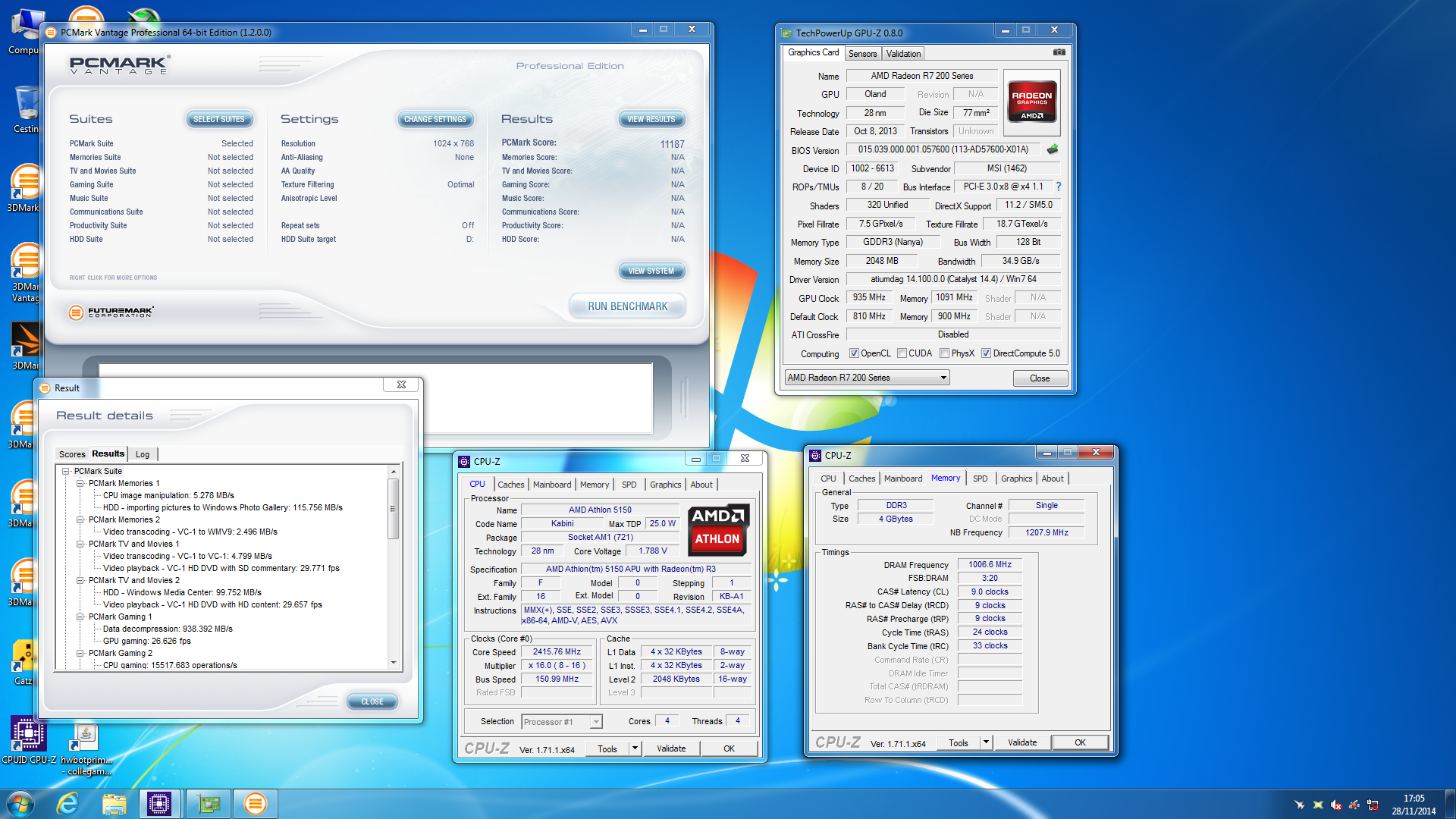
Task: Open the GPU selection dropdown in GPU-Z
Action: pyautogui.click(x=867, y=378)
